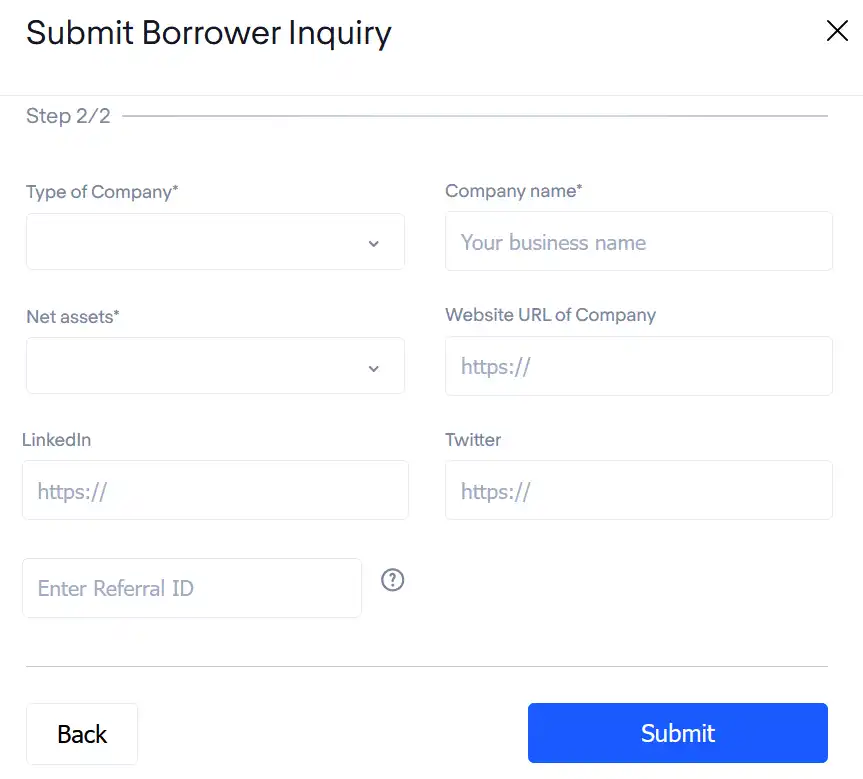Open the Net assets select box
The image size is (863, 779).
(x=215, y=366)
